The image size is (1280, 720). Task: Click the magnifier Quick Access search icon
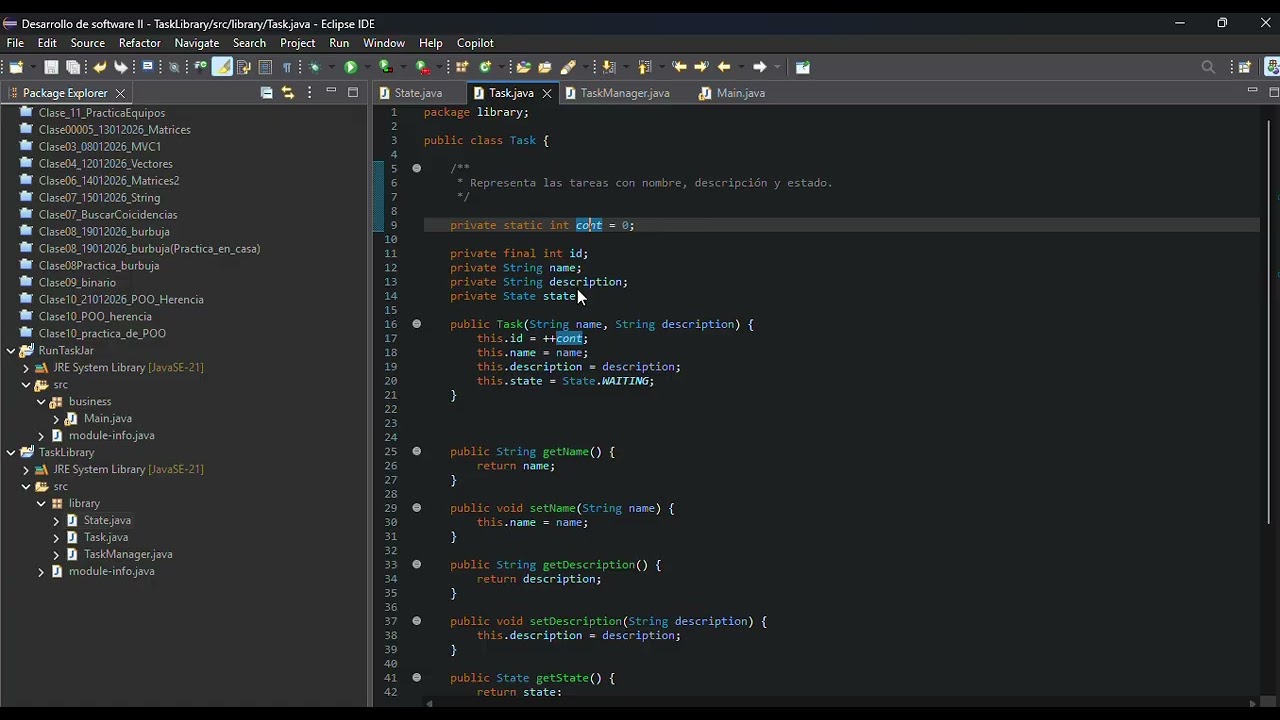pos(1208,67)
